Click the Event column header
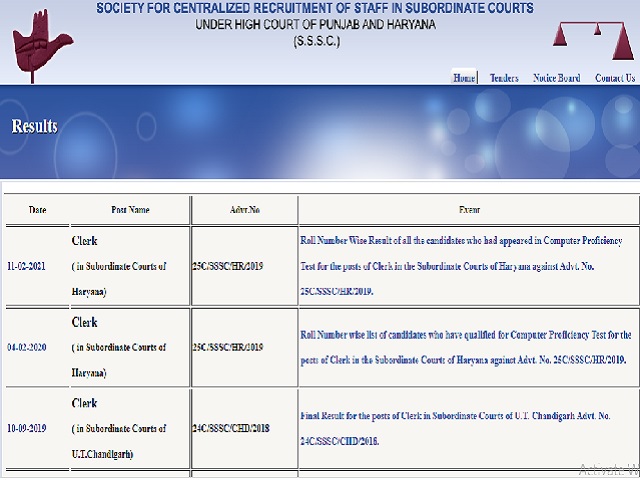 (x=469, y=210)
